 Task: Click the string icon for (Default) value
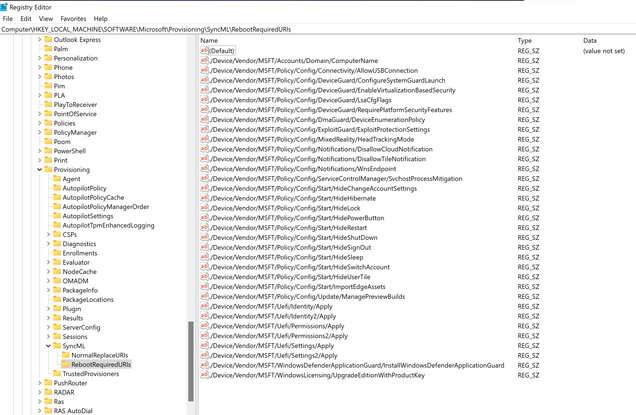pyautogui.click(x=204, y=51)
